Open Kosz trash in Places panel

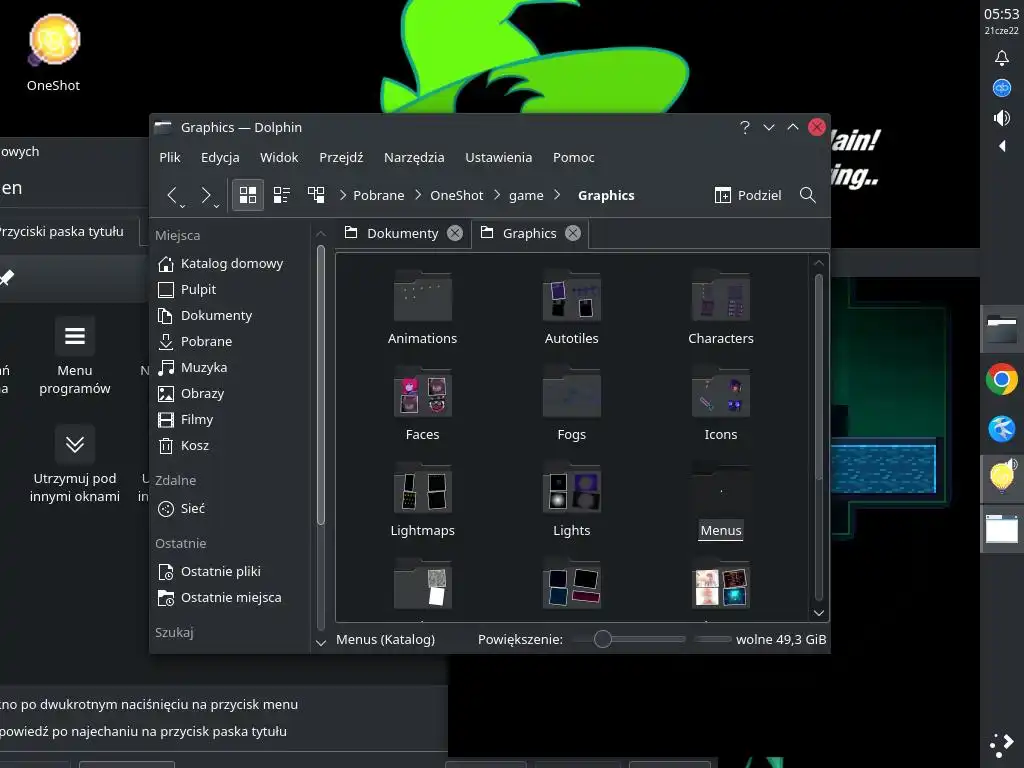pos(184,446)
